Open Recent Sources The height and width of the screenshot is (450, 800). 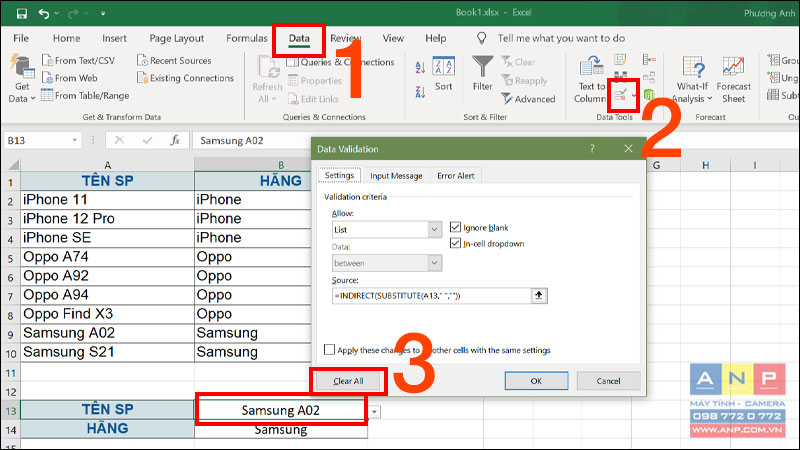pos(174,60)
